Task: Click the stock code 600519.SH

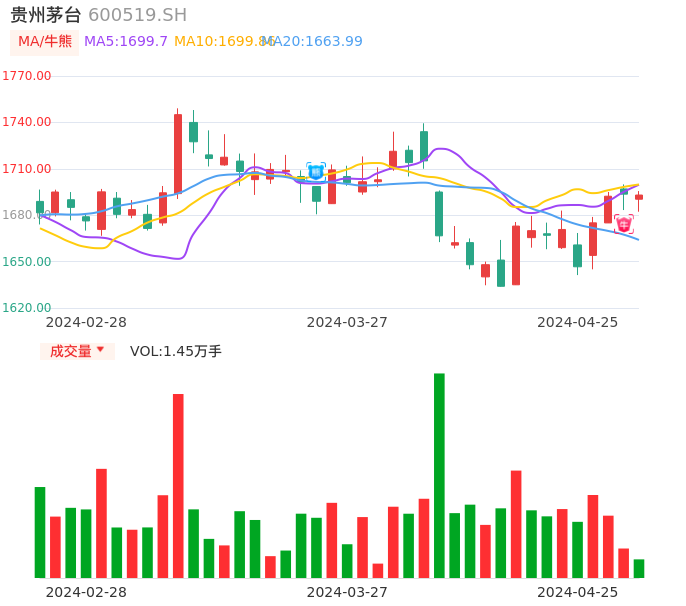Action: 137,15
